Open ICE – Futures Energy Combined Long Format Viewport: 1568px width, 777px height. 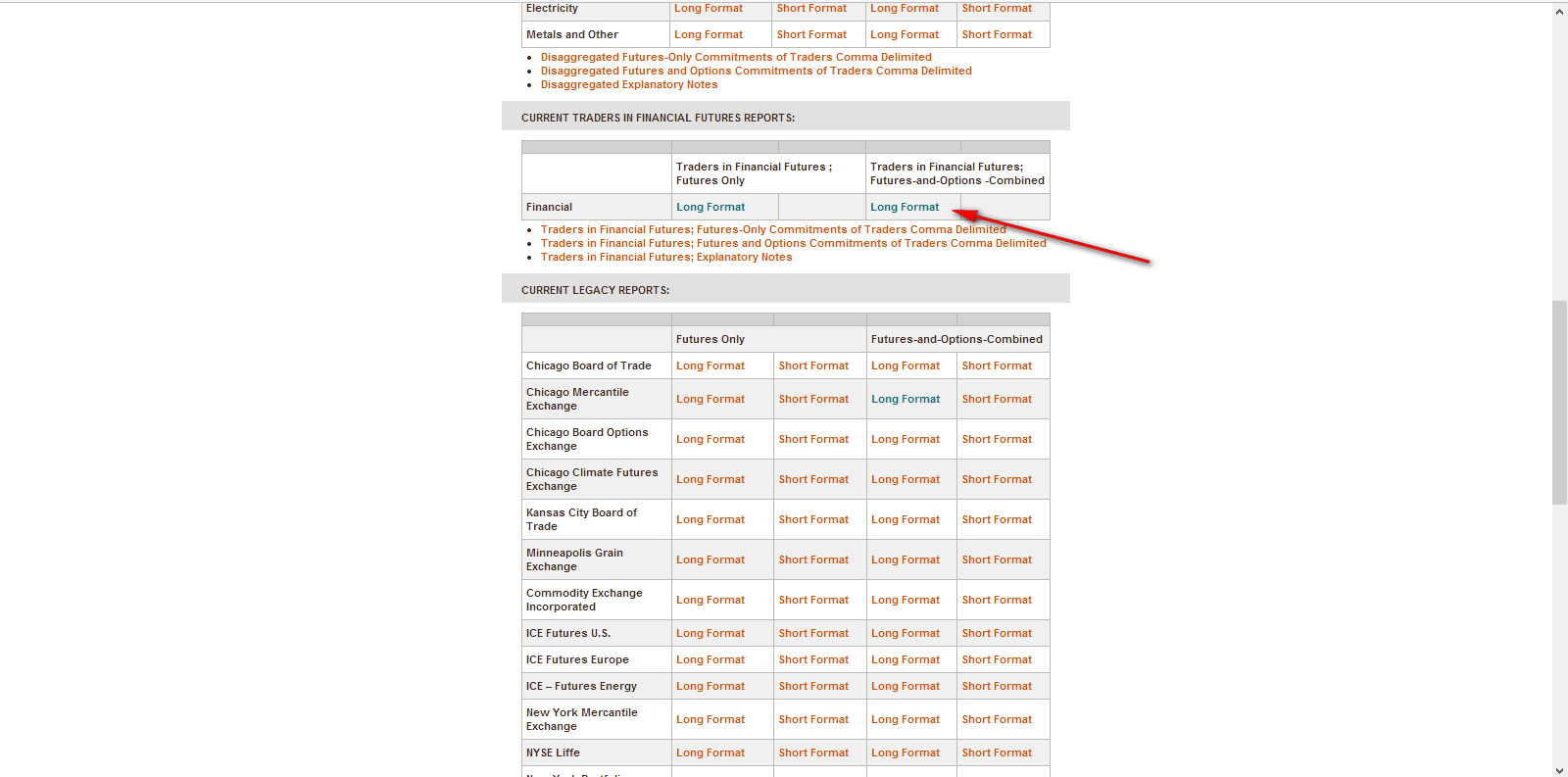tap(906, 686)
